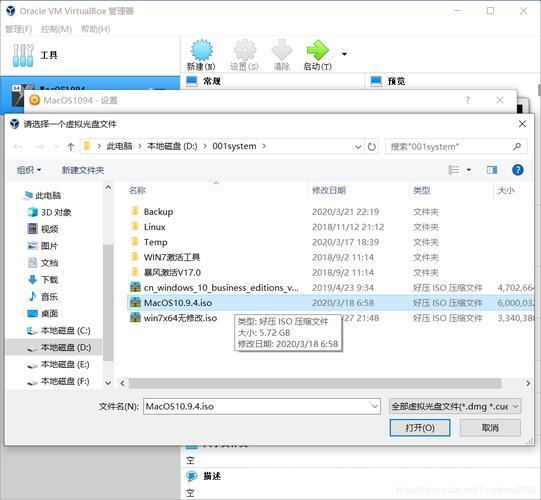The height and width of the screenshot is (500, 541).
Task: Open the Organize (组织) menu
Action: [29, 170]
